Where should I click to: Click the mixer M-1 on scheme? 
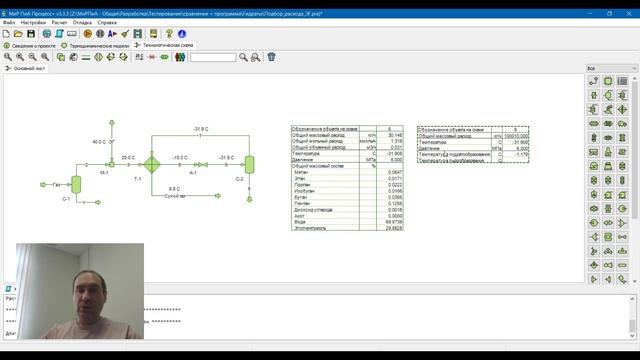click(111, 164)
